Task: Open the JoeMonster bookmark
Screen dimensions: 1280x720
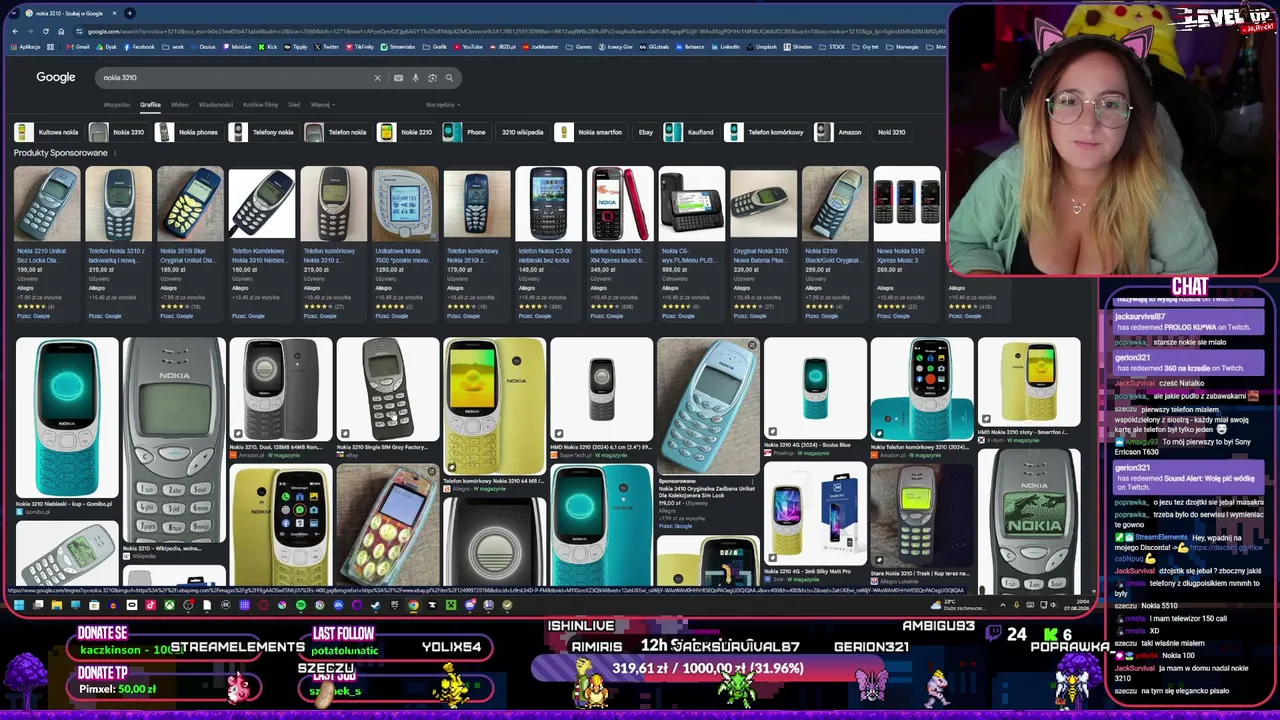Action: click(541, 47)
